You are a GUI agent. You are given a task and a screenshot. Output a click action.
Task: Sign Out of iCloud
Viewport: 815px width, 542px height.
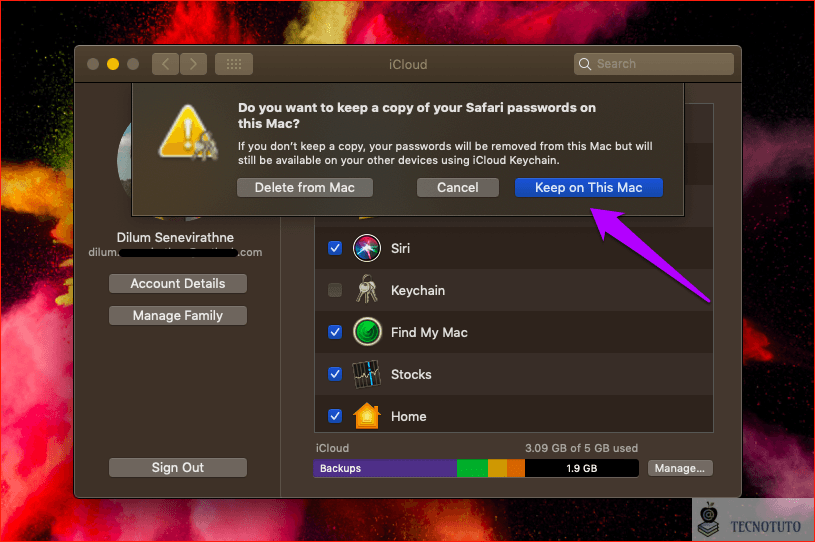click(178, 468)
